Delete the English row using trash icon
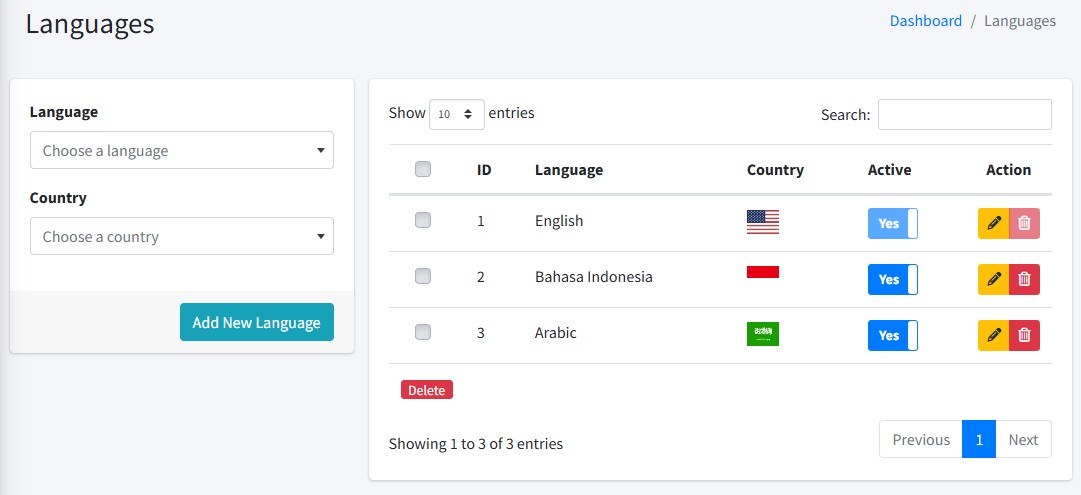The image size is (1081, 495). [x=1024, y=223]
